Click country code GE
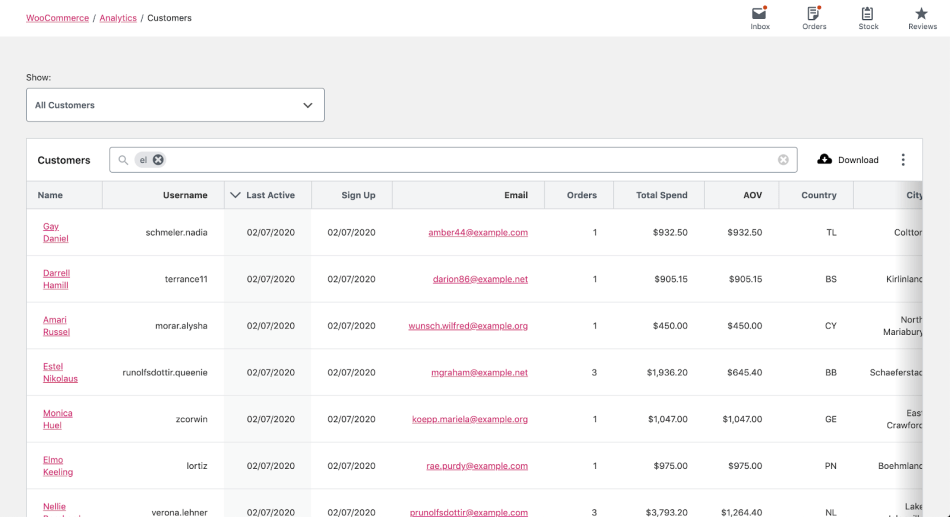The width and height of the screenshot is (950, 517). [831, 419]
